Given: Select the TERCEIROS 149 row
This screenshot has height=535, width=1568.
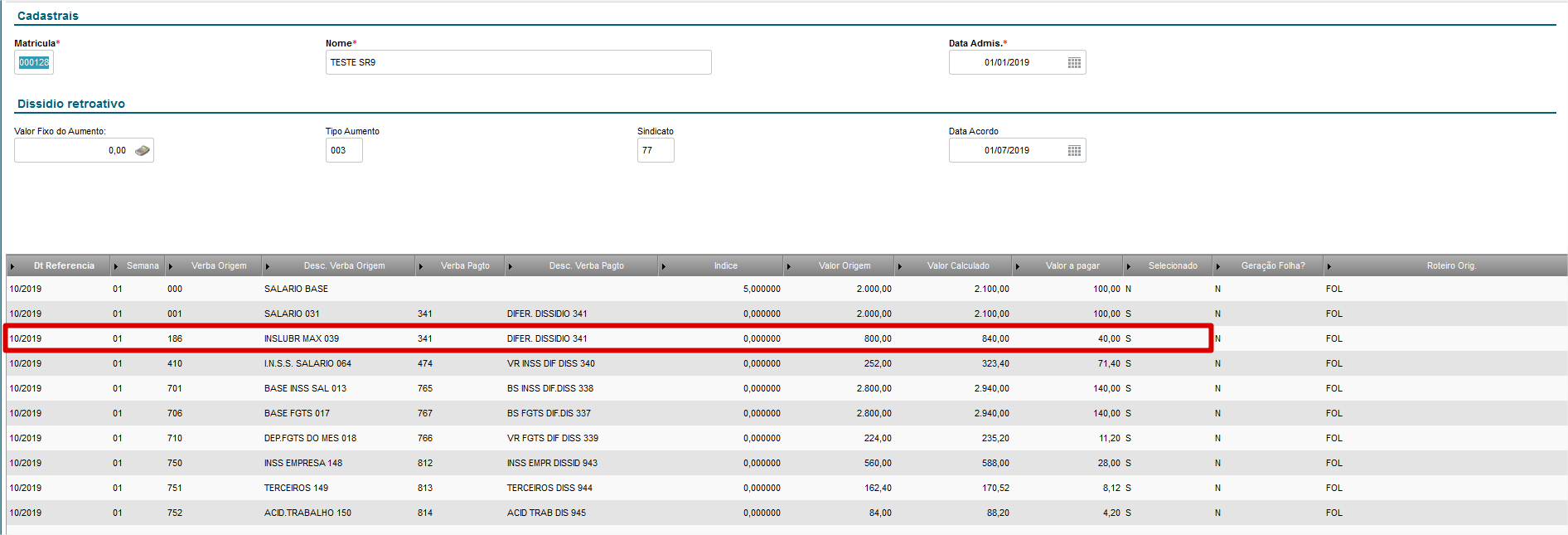Looking at the screenshot, I should click(x=786, y=488).
